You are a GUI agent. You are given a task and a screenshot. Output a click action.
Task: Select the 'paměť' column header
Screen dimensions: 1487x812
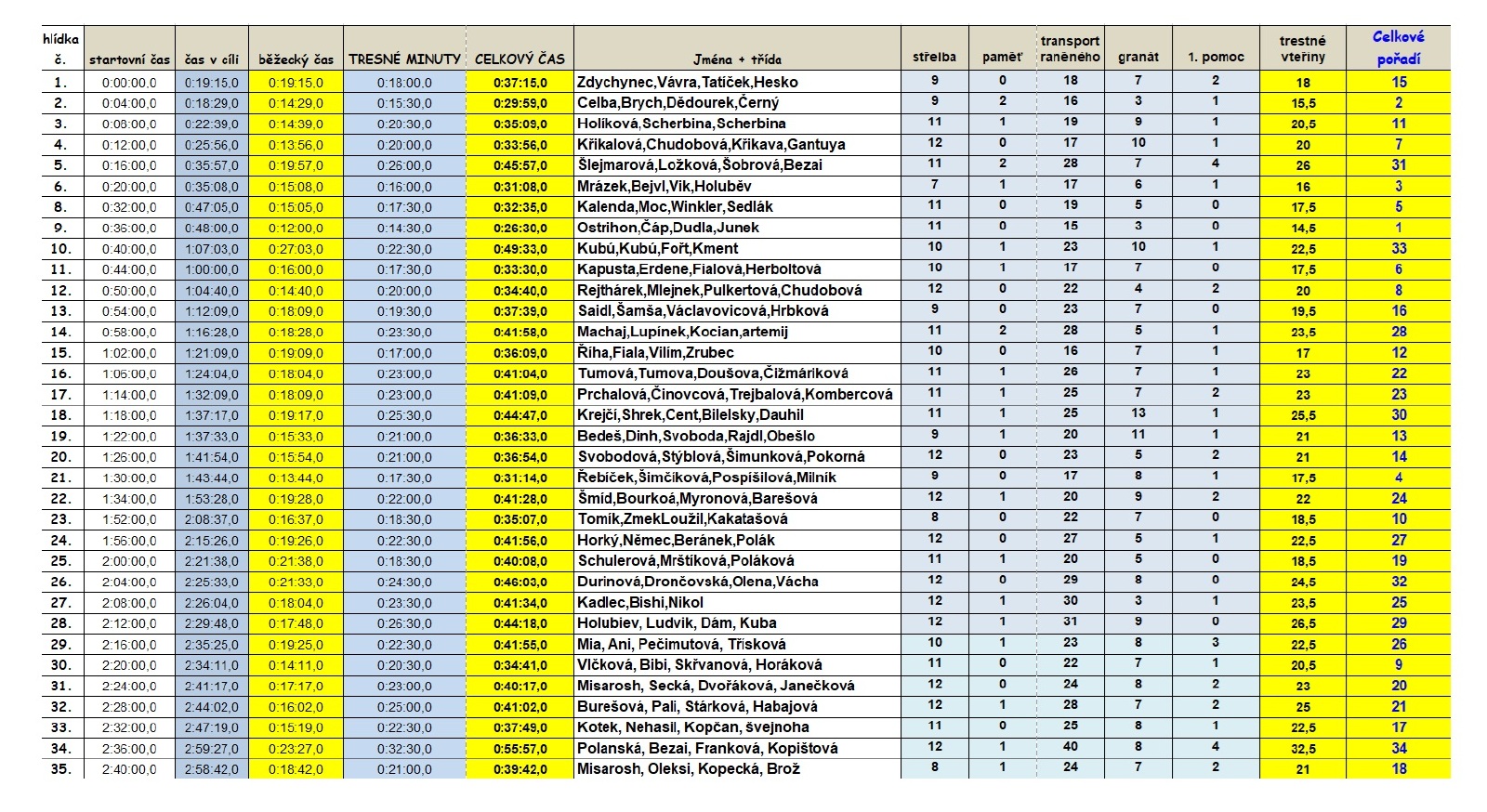pos(1002,57)
